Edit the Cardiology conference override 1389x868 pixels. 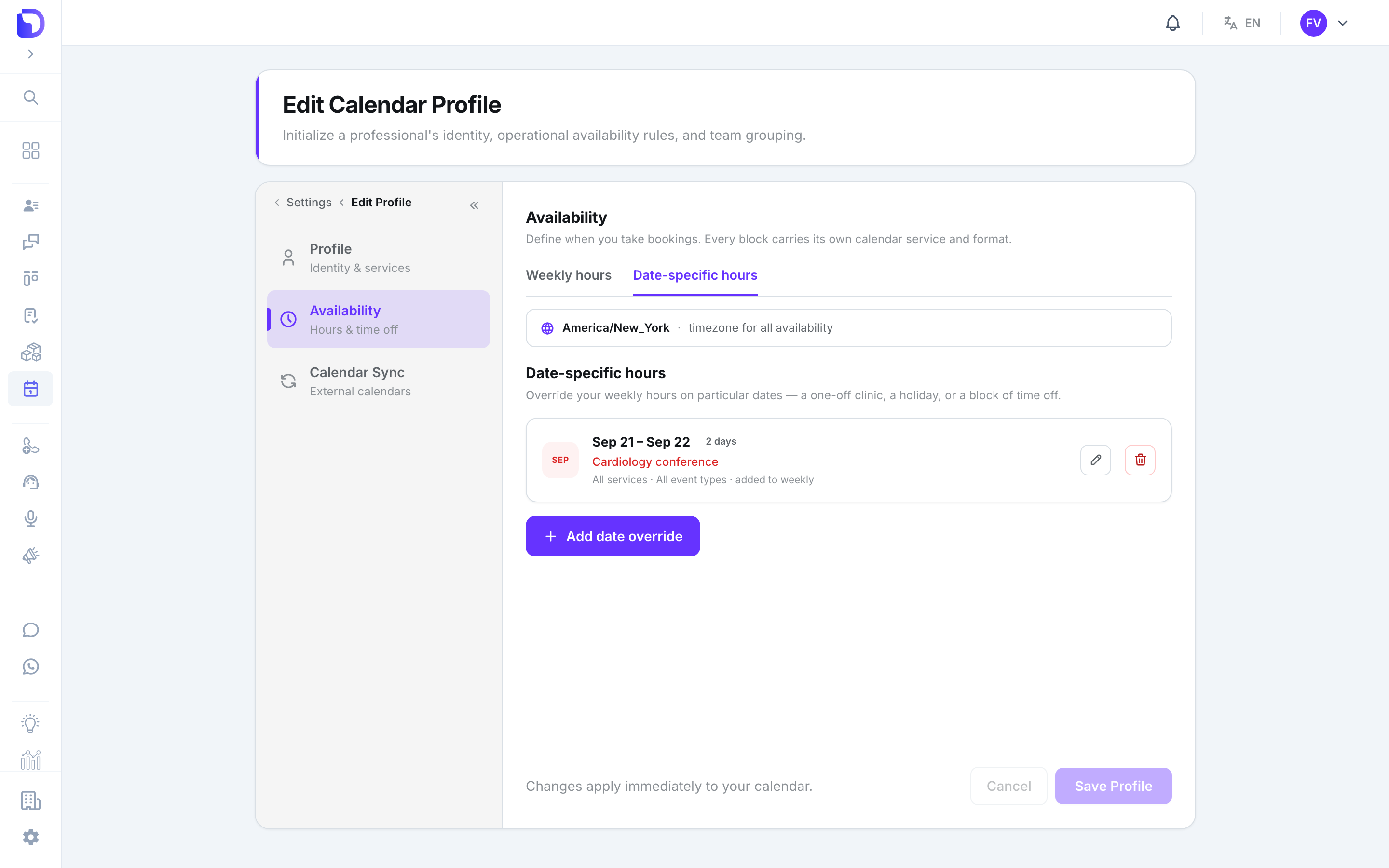coord(1095,460)
